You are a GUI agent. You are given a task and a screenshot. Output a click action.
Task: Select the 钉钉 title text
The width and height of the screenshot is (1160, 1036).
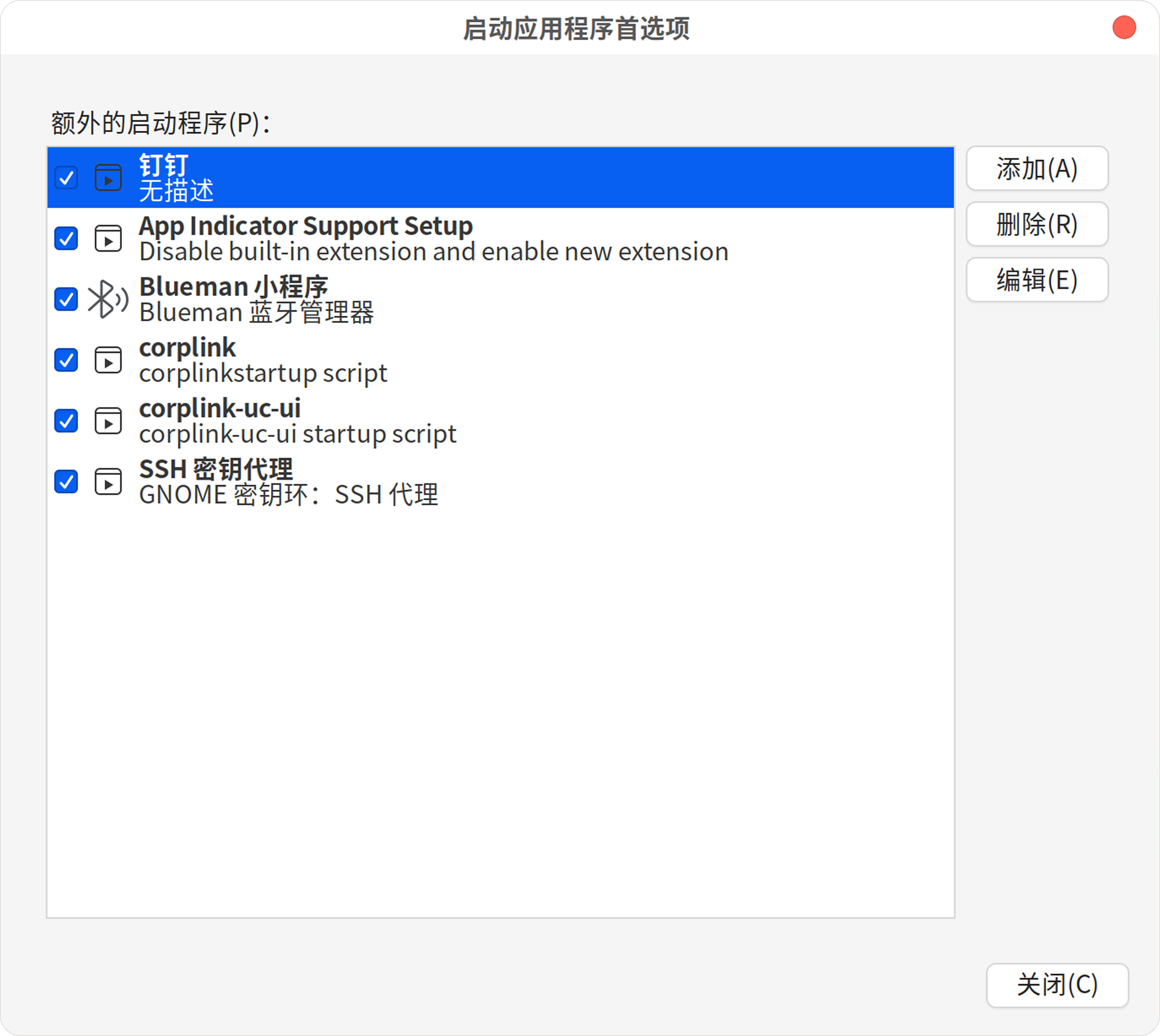tap(164, 166)
